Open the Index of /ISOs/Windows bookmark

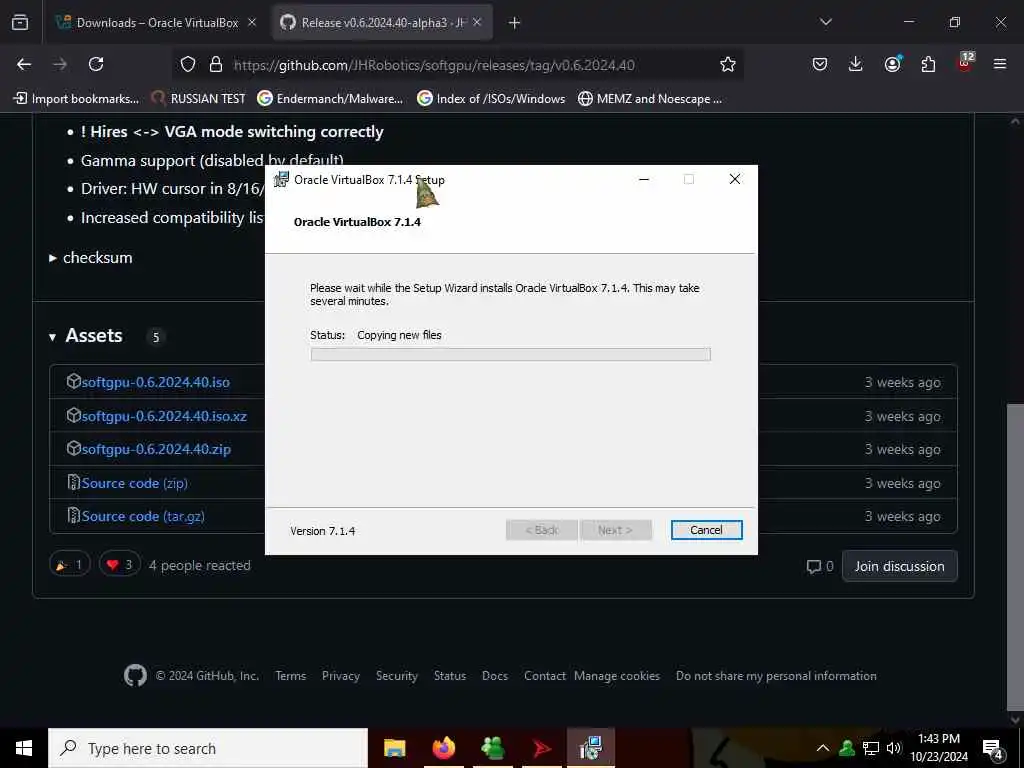pos(491,99)
